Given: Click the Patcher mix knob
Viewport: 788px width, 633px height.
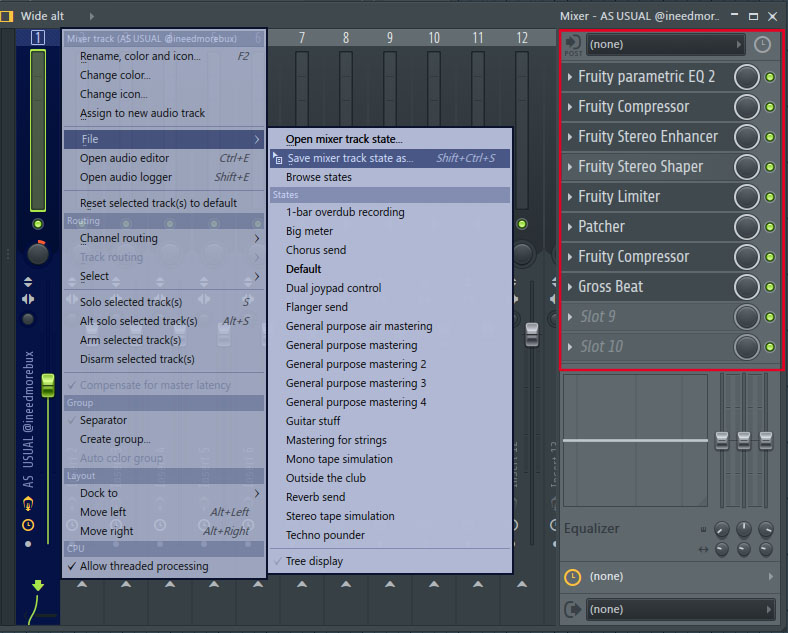Looking at the screenshot, I should click(x=746, y=227).
